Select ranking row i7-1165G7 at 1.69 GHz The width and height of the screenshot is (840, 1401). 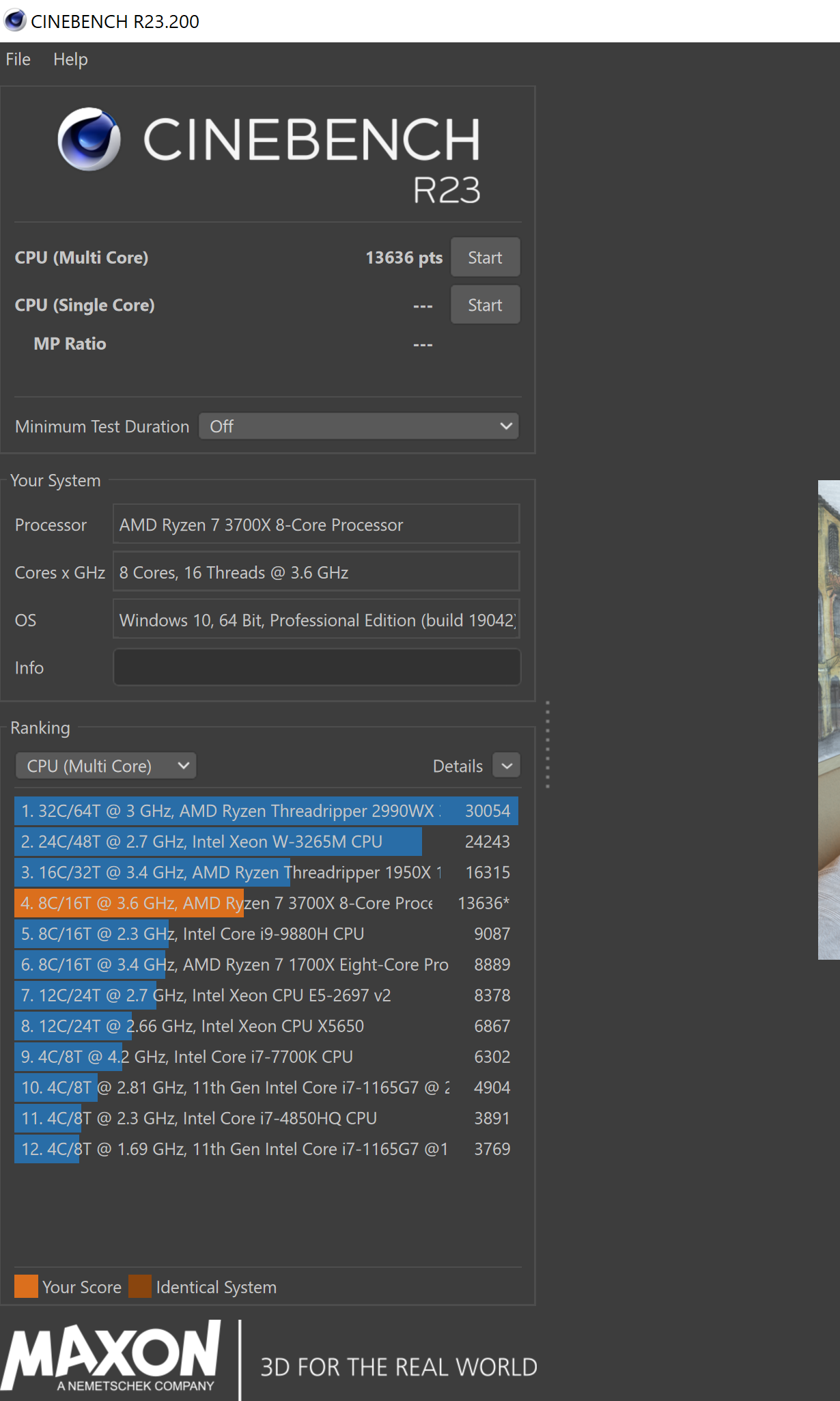tap(266, 1149)
